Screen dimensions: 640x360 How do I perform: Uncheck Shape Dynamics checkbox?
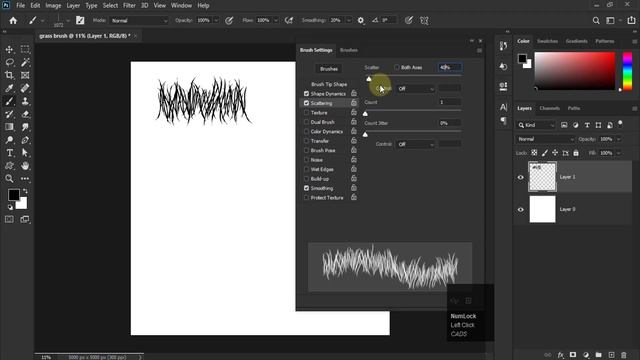point(306,93)
